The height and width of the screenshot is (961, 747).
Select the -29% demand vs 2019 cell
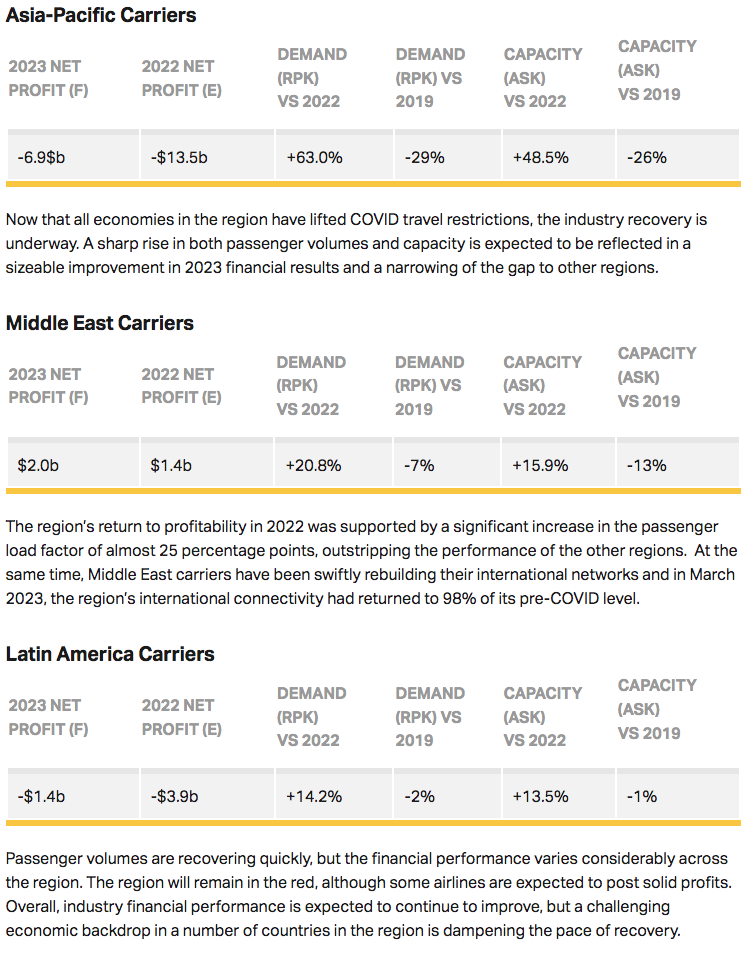pos(424,157)
